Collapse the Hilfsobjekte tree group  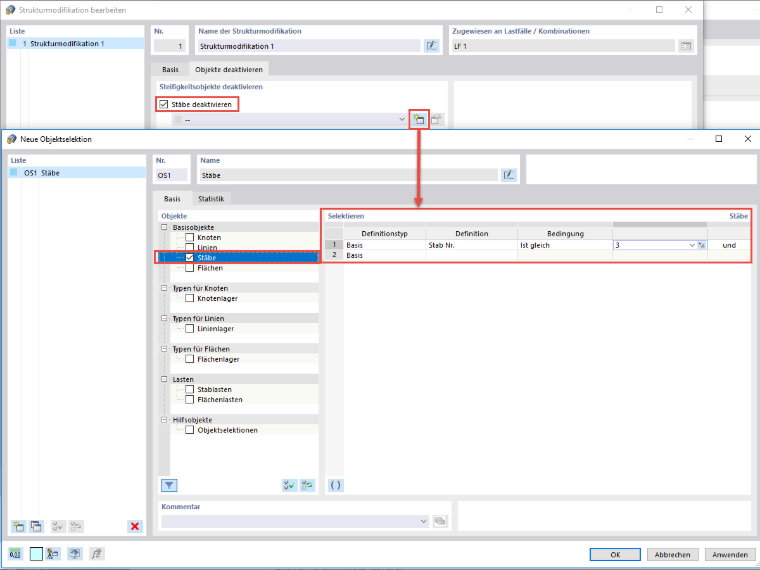pos(164,420)
